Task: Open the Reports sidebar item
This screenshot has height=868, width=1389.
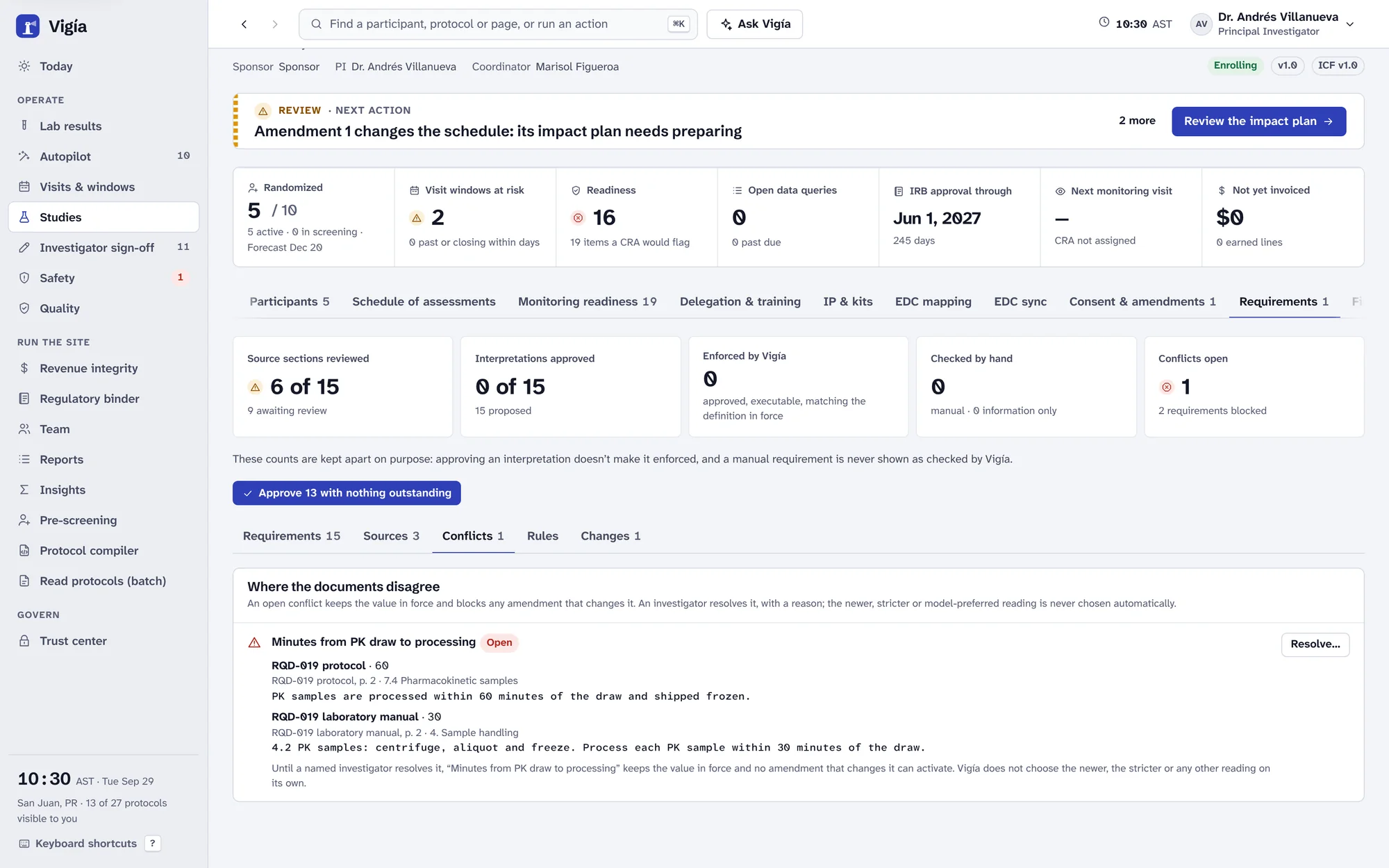Action: click(103, 460)
